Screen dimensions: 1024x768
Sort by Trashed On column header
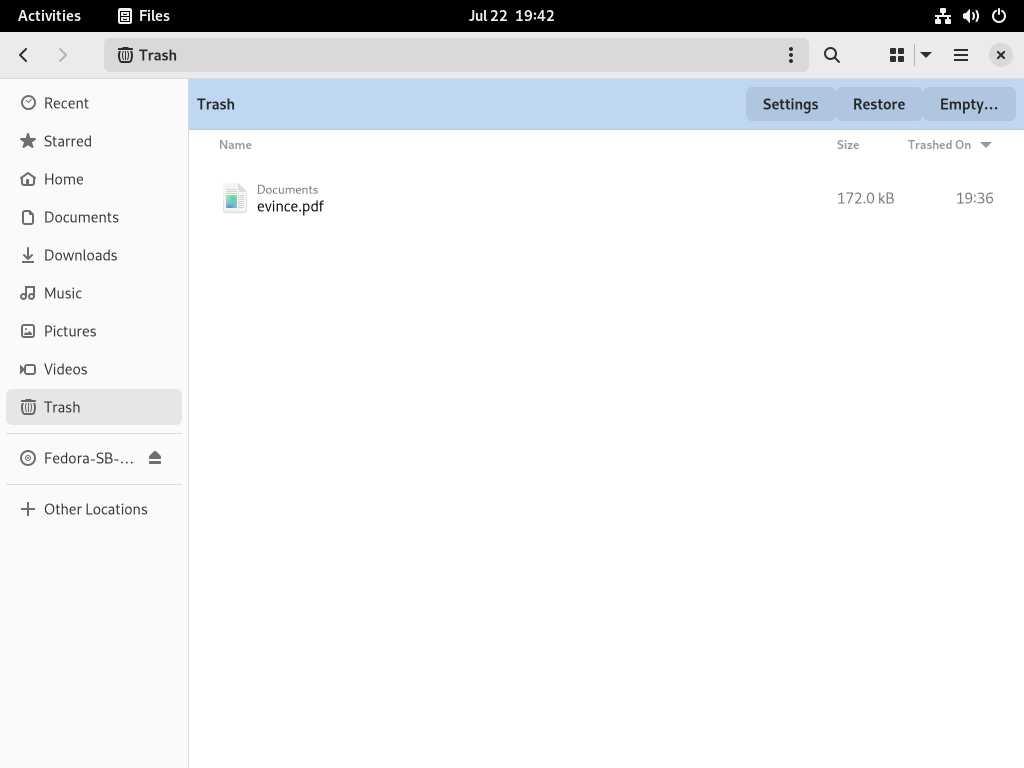click(x=950, y=145)
